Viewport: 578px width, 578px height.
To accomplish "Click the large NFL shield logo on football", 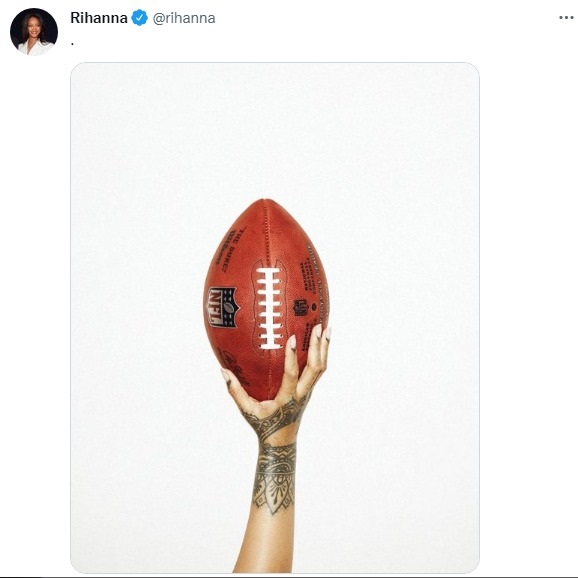I will [223, 307].
